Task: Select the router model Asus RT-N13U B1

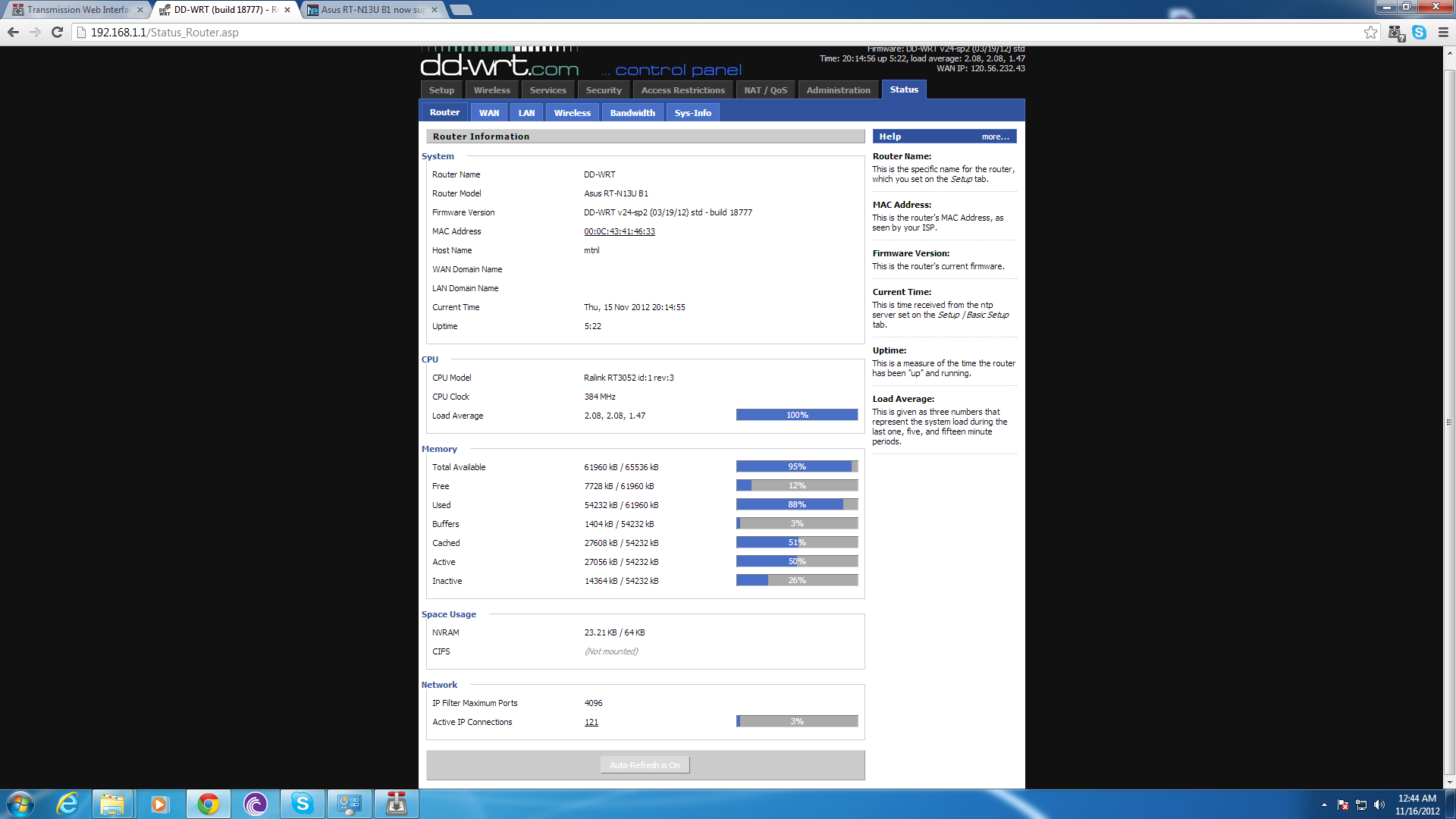Action: click(616, 194)
